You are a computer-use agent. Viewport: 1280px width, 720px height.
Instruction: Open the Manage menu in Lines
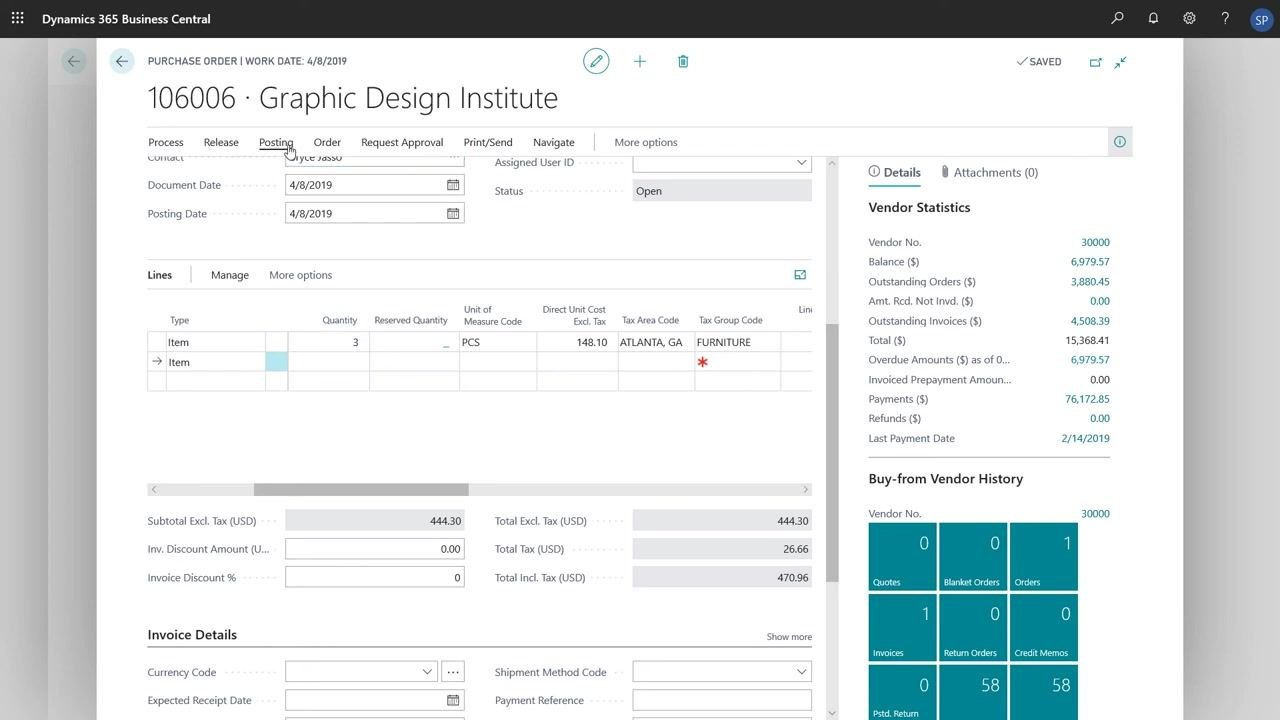coord(230,275)
